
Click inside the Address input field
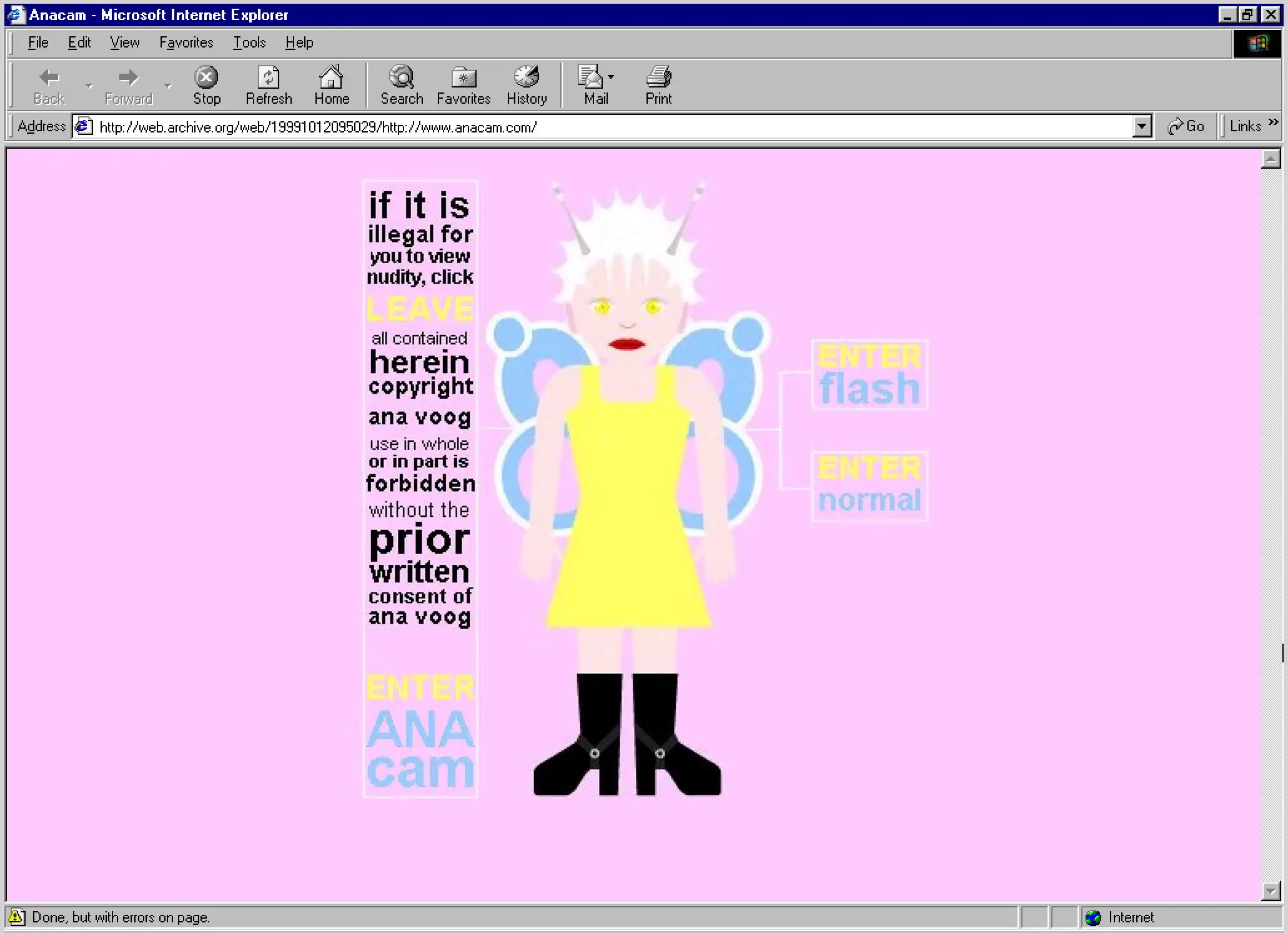[500, 126]
